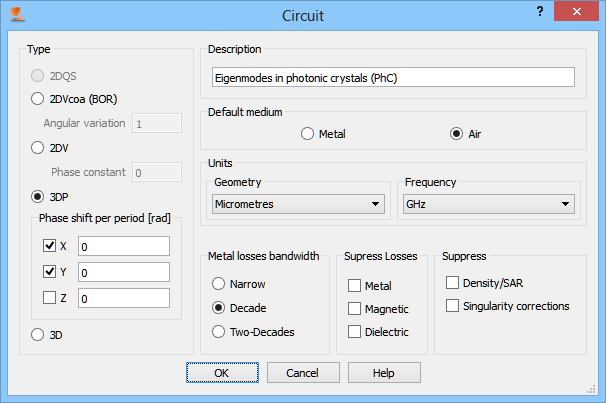Toggle the Y phase shift checkbox
606x403 pixels.
click(x=50, y=272)
